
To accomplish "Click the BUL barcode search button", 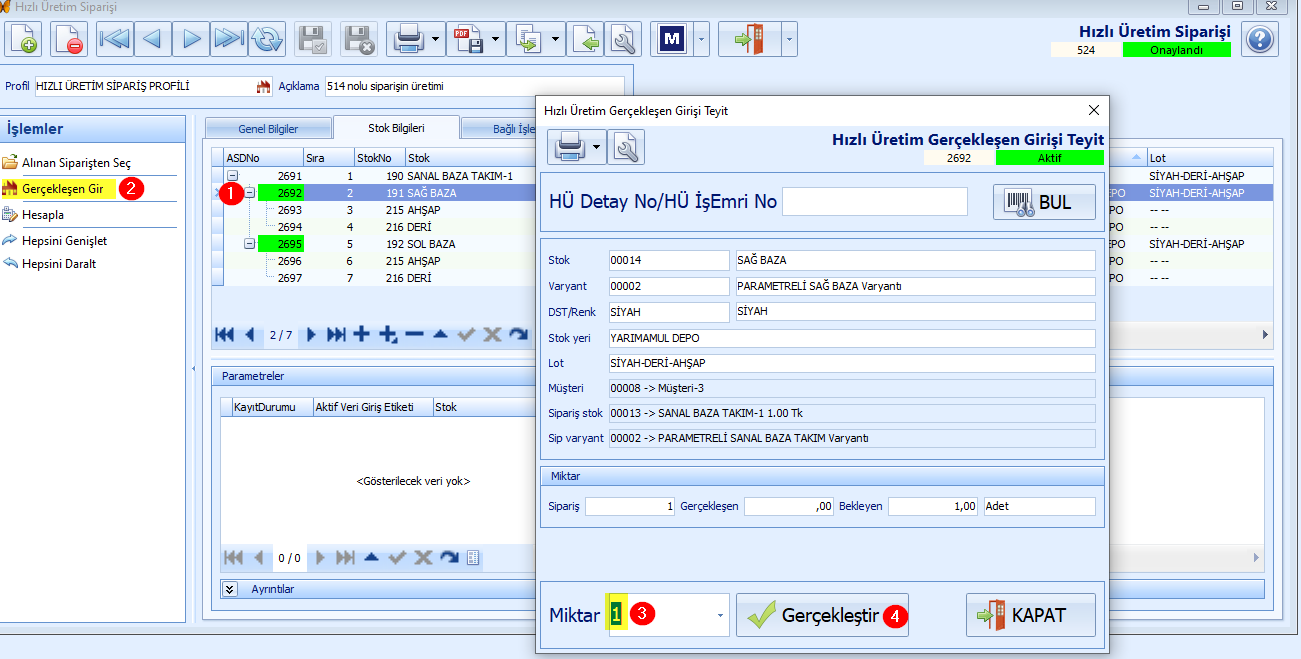I will [x=1044, y=202].
